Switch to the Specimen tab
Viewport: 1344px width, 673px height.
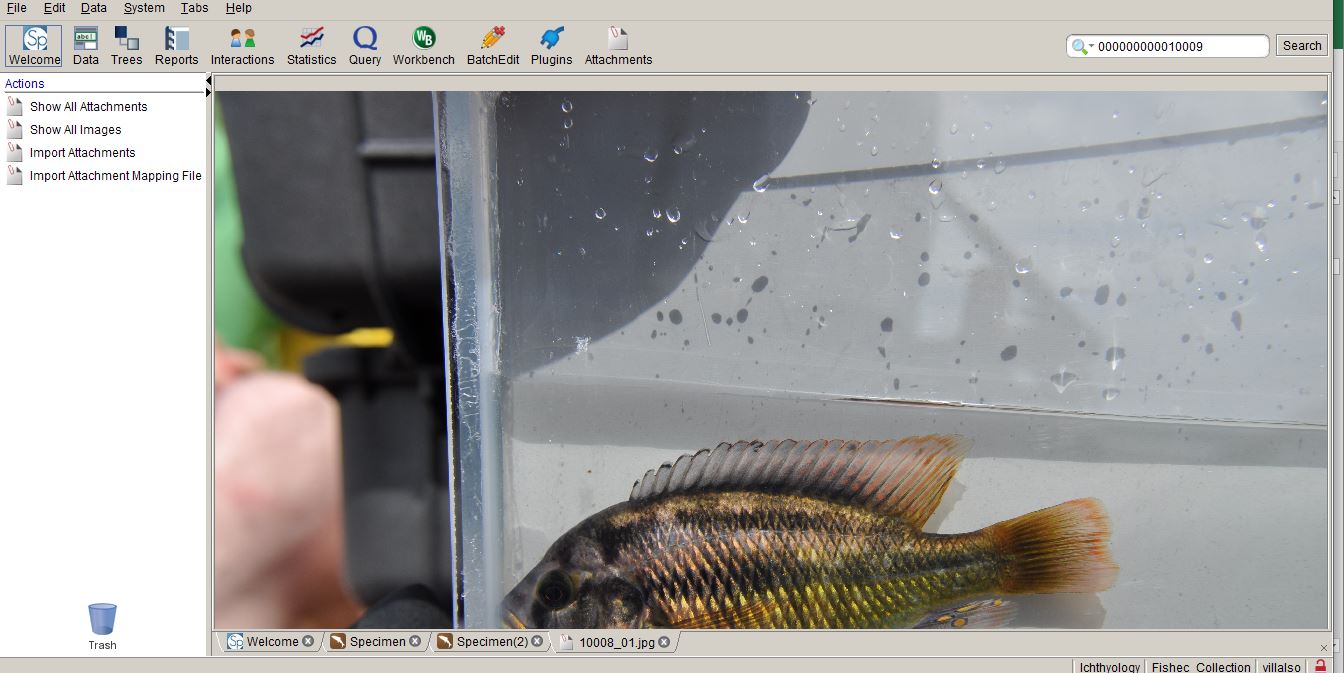pos(377,642)
